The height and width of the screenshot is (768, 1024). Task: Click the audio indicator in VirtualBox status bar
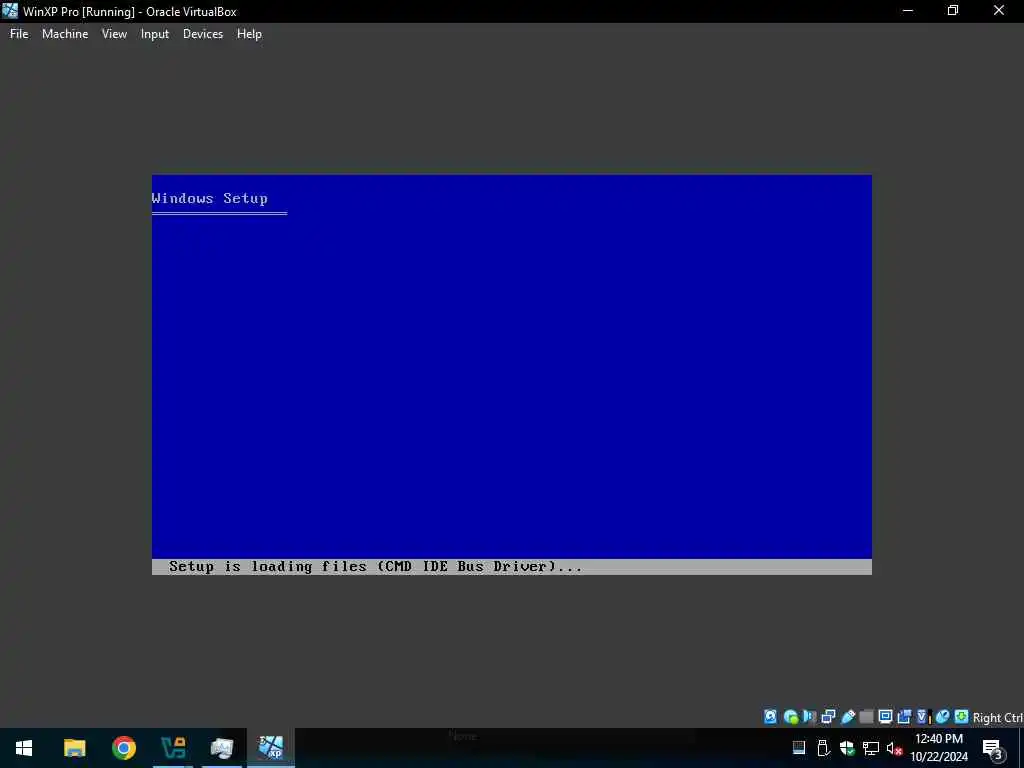pyautogui.click(x=810, y=717)
